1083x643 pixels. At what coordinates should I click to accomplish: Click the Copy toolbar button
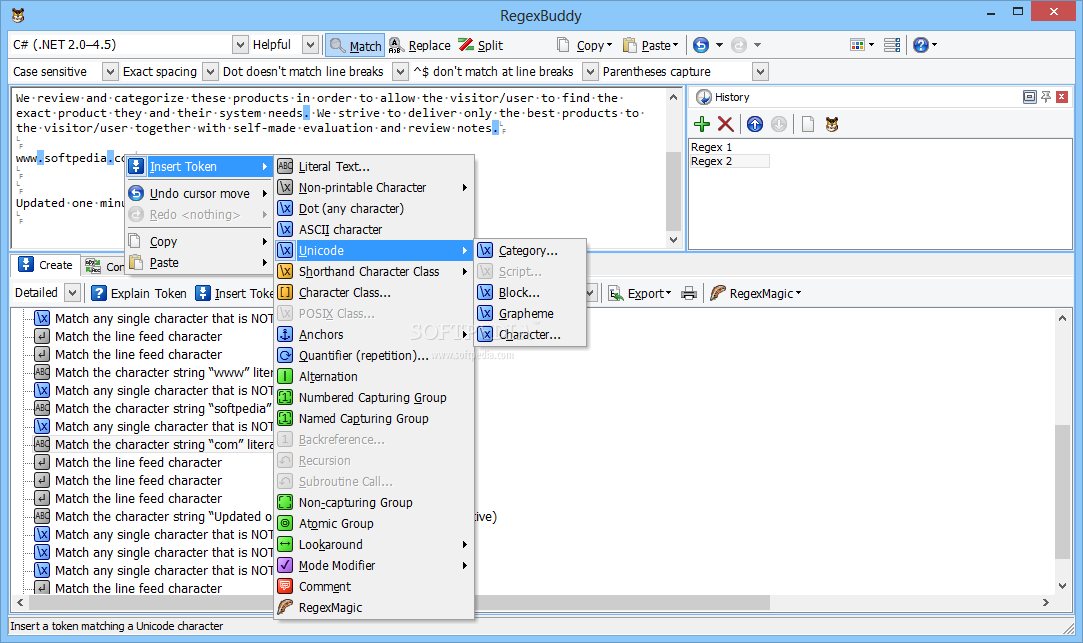[x=585, y=46]
